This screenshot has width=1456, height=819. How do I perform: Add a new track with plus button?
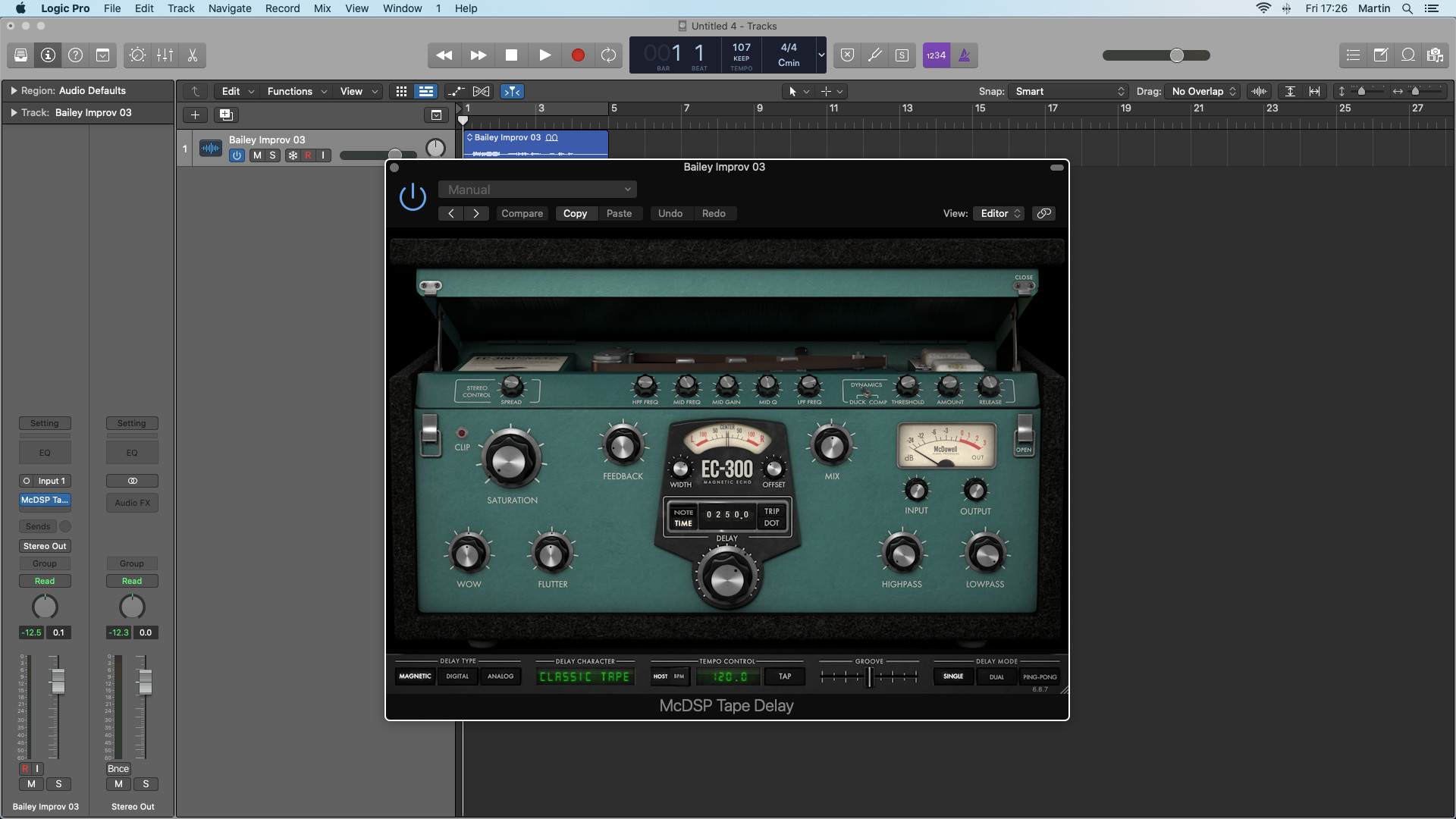[x=195, y=115]
